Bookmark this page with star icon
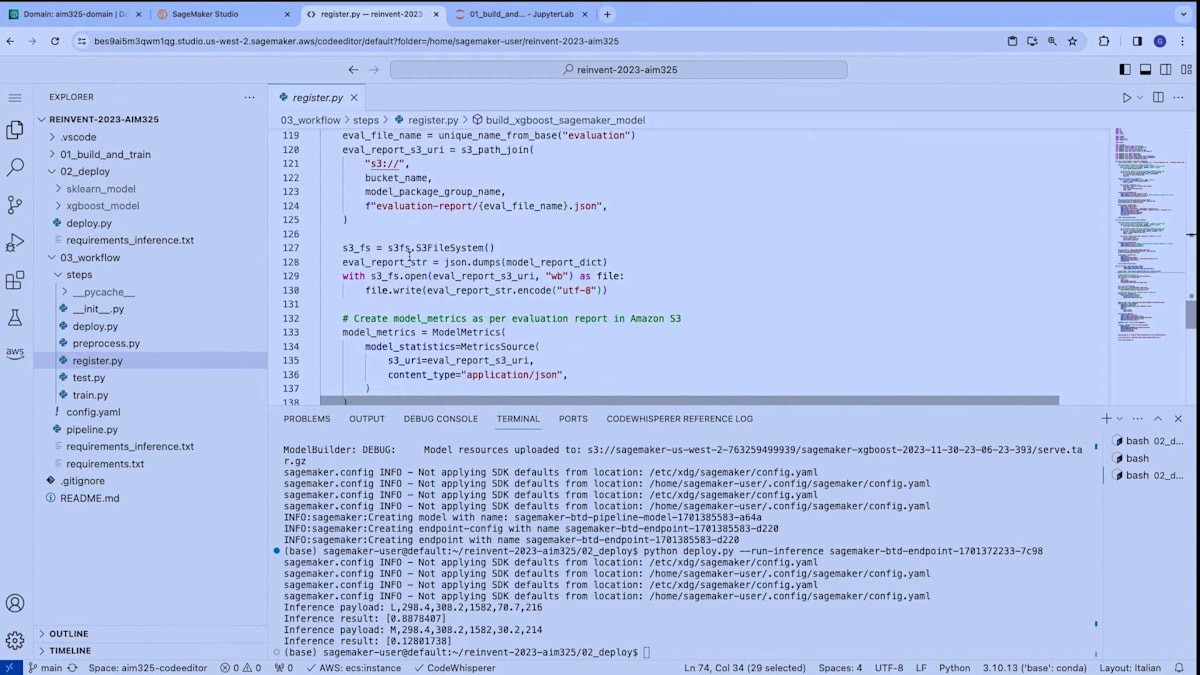Image resolution: width=1200 pixels, height=675 pixels. tap(1072, 41)
